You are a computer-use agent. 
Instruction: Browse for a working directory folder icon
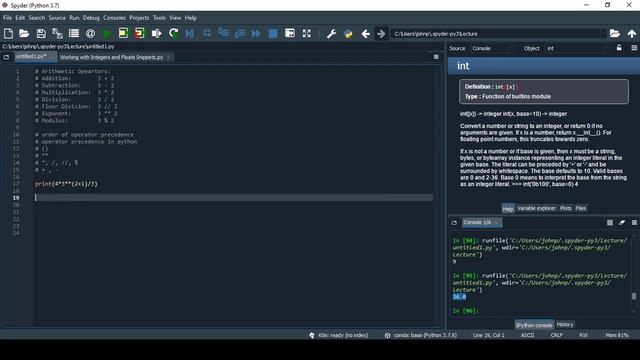pos(615,33)
